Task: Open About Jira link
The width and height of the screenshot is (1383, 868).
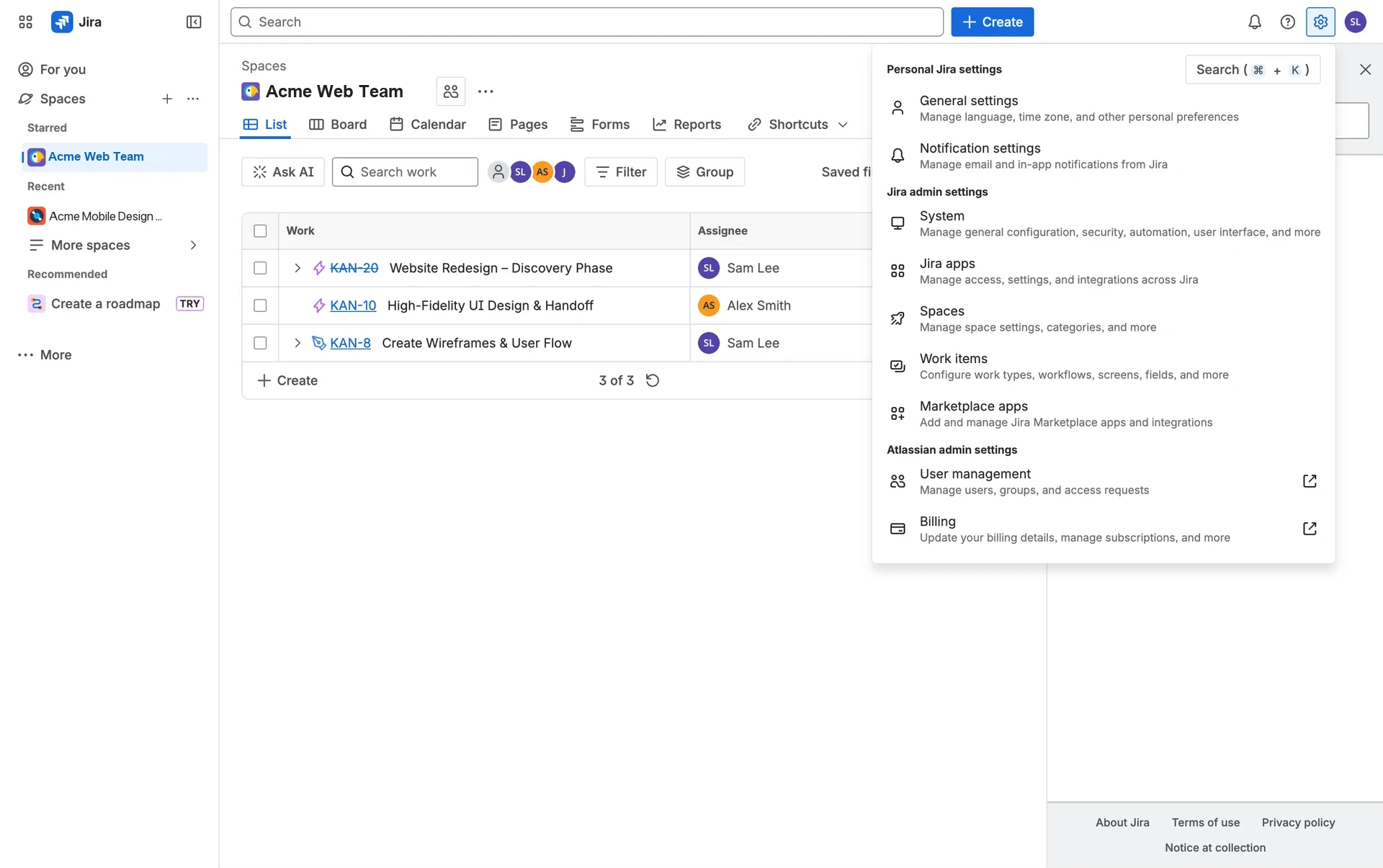Action: tap(1122, 823)
